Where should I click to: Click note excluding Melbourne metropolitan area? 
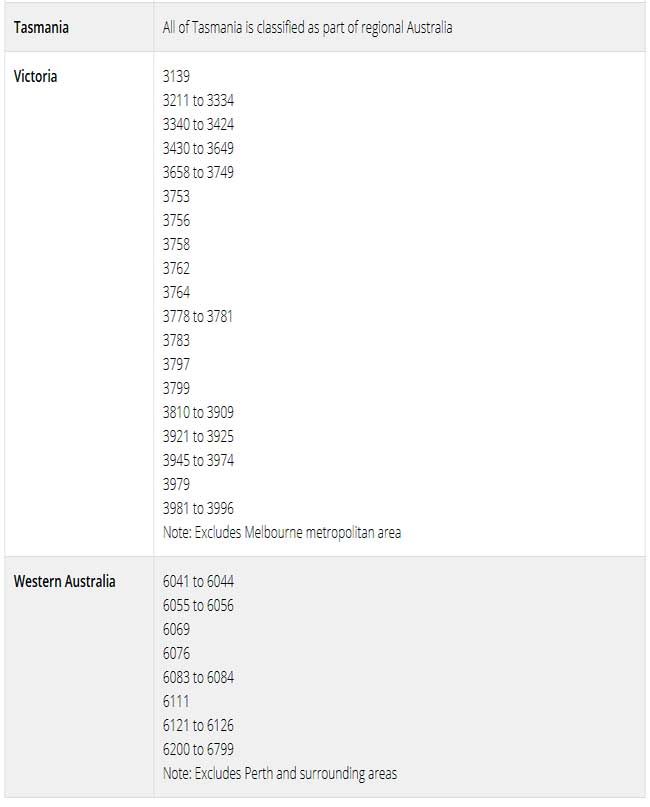click(x=282, y=532)
